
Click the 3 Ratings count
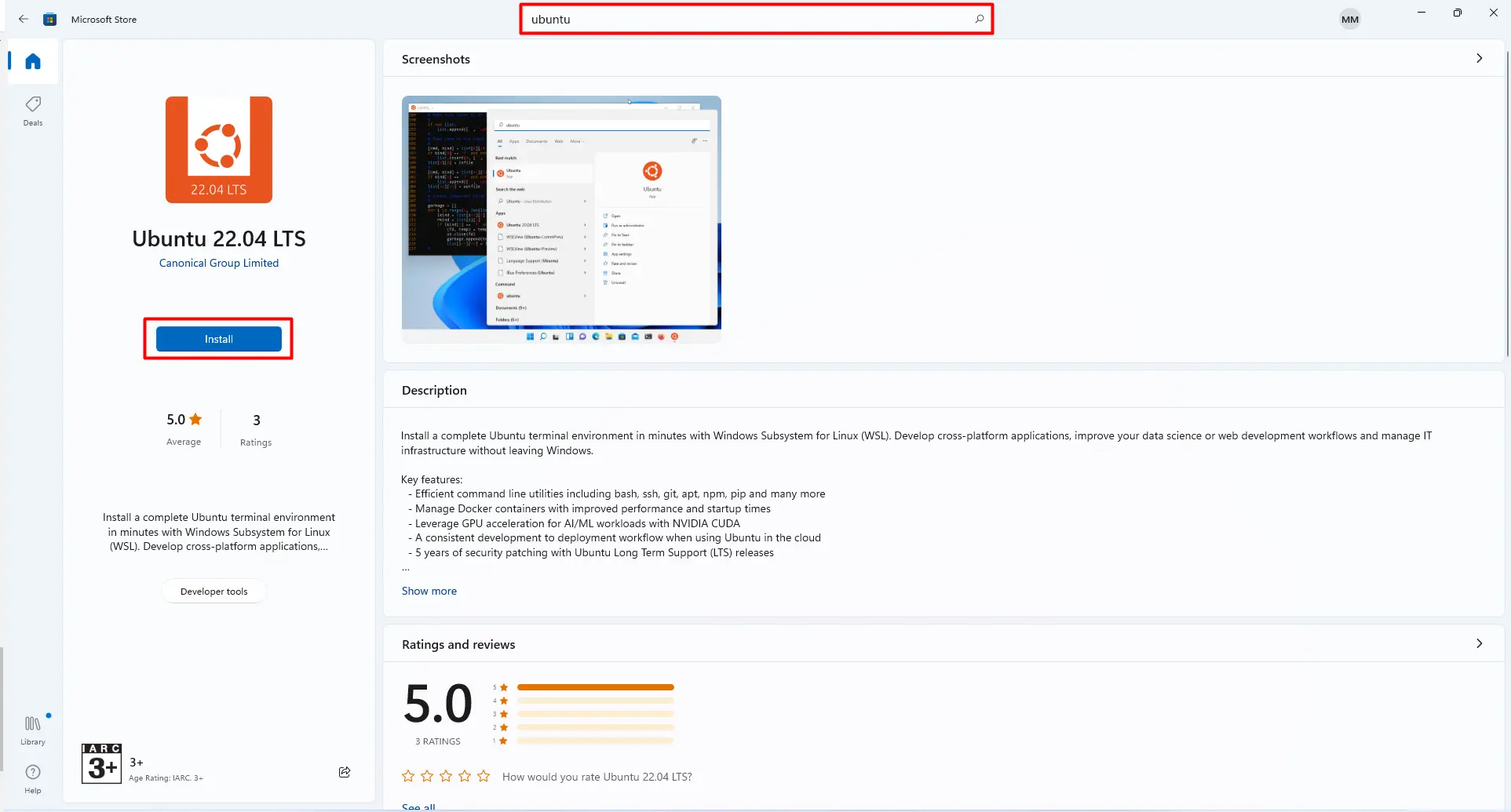click(x=256, y=429)
